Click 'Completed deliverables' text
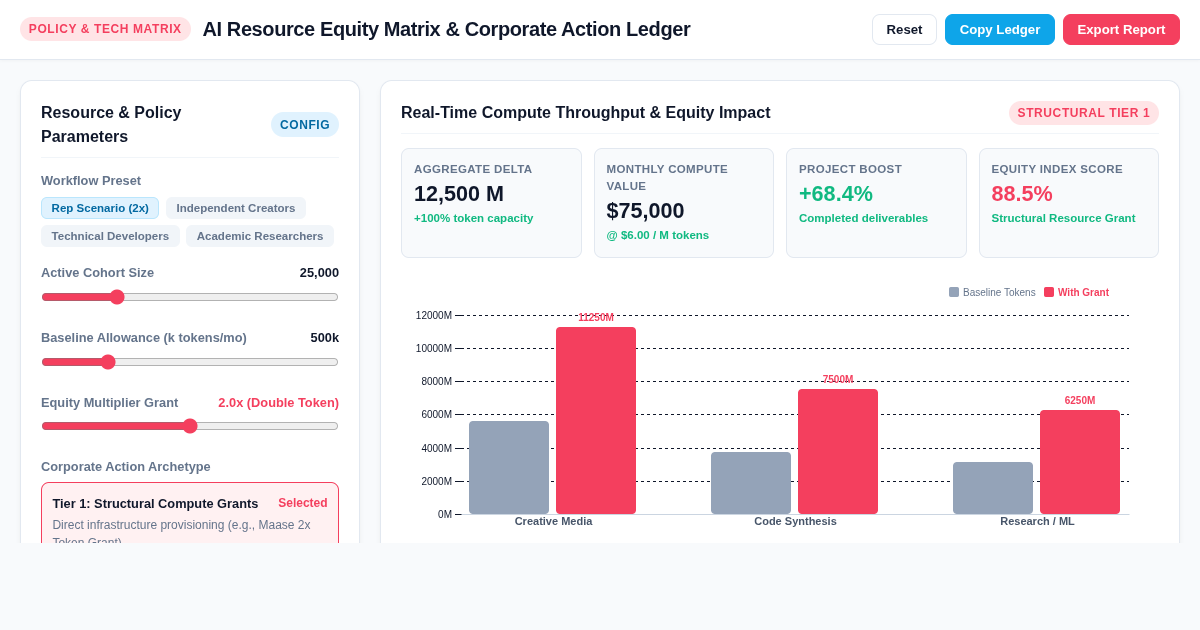 (x=863, y=218)
